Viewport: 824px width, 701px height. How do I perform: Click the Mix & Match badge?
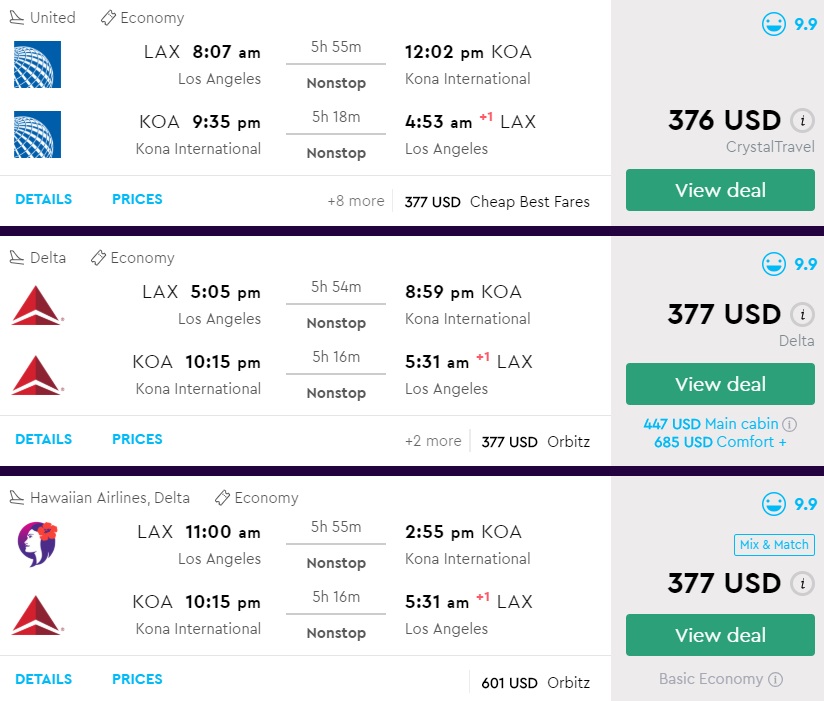click(774, 545)
